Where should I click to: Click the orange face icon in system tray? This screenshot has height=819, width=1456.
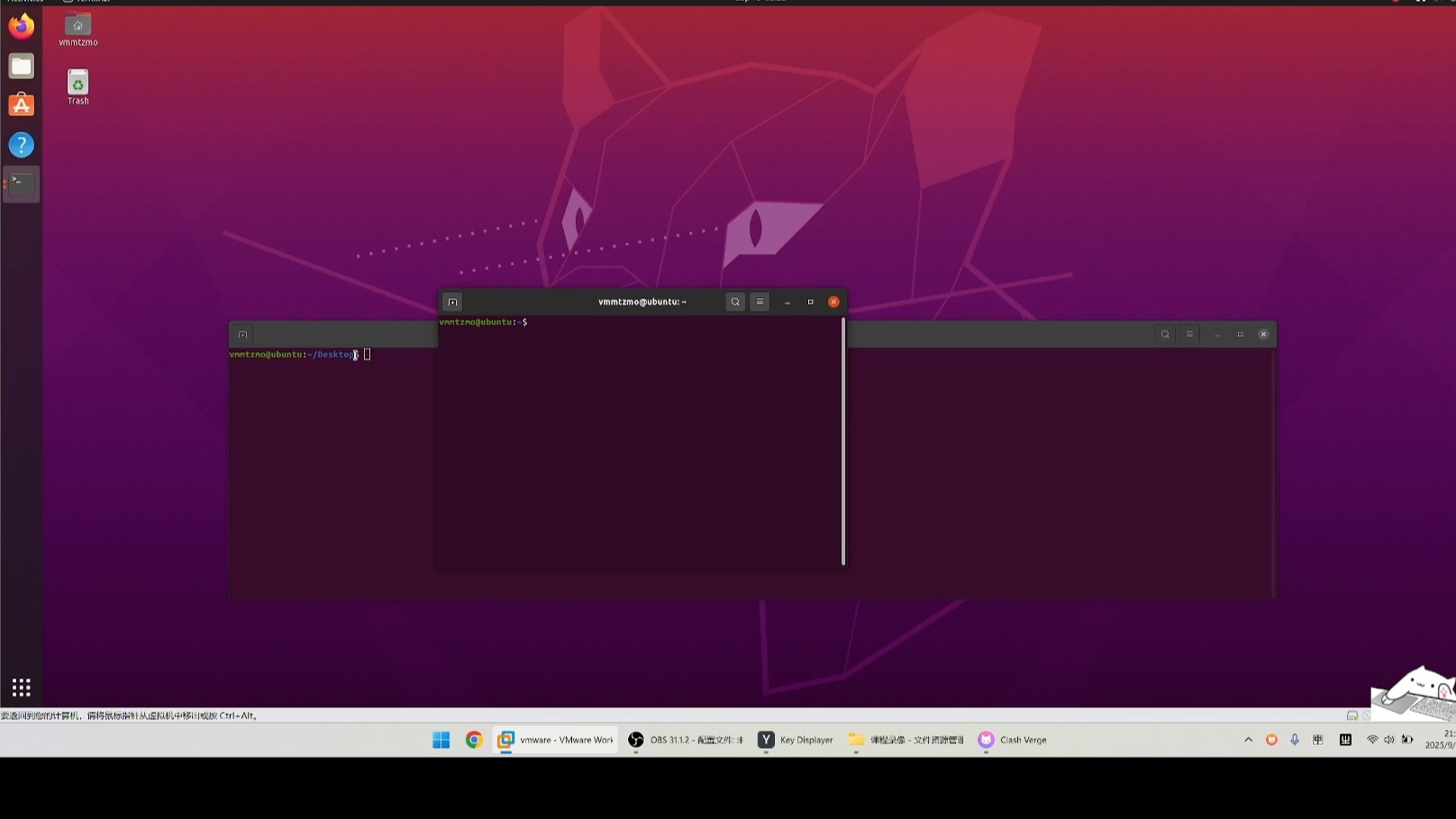pos(1271,740)
